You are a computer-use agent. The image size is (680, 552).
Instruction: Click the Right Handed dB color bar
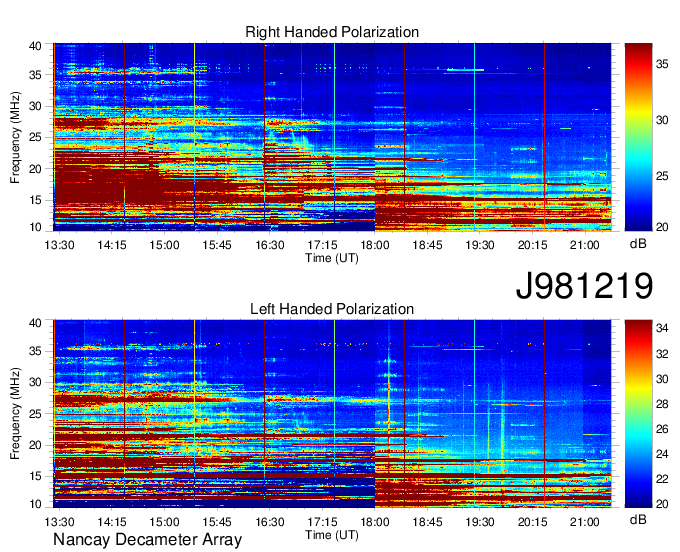point(638,137)
